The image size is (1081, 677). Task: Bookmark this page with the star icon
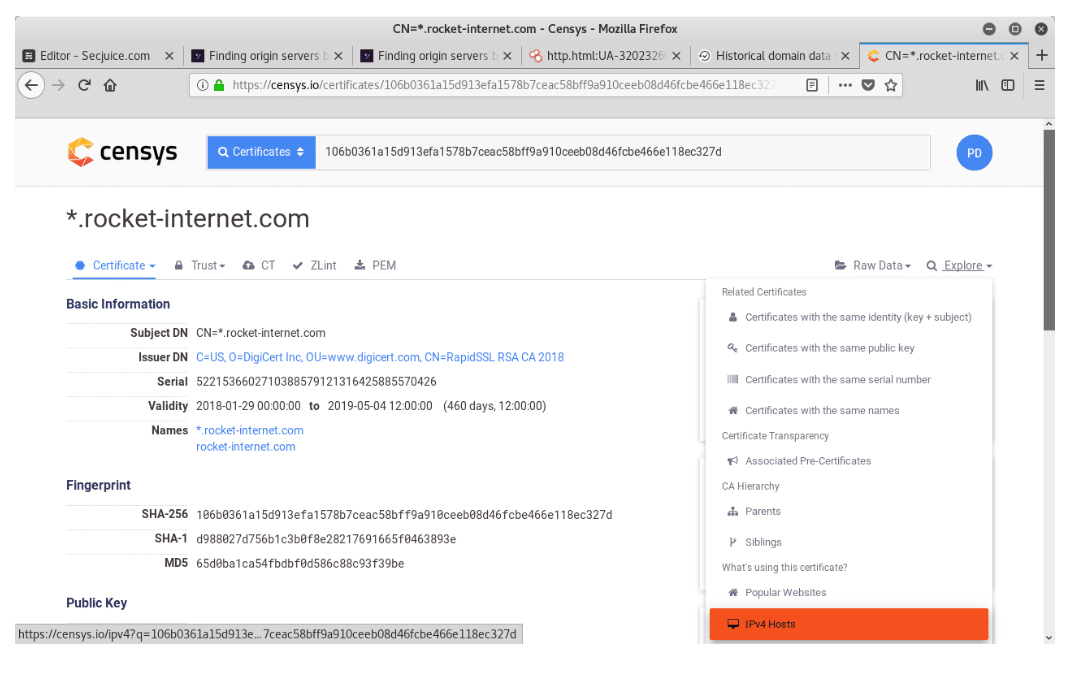point(891,85)
